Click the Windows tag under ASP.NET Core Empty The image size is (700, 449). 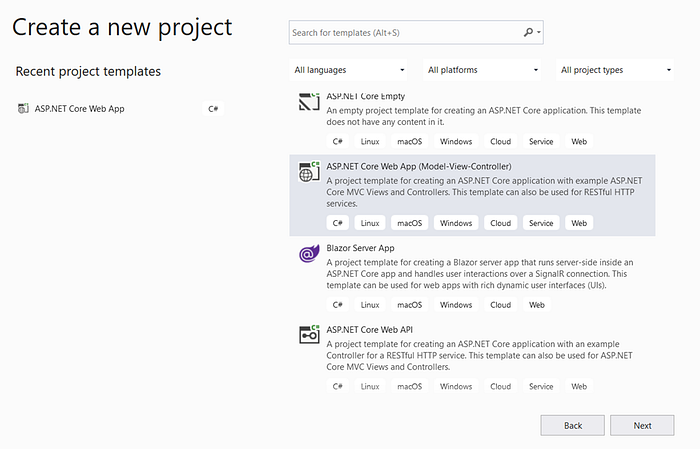[x=456, y=141]
